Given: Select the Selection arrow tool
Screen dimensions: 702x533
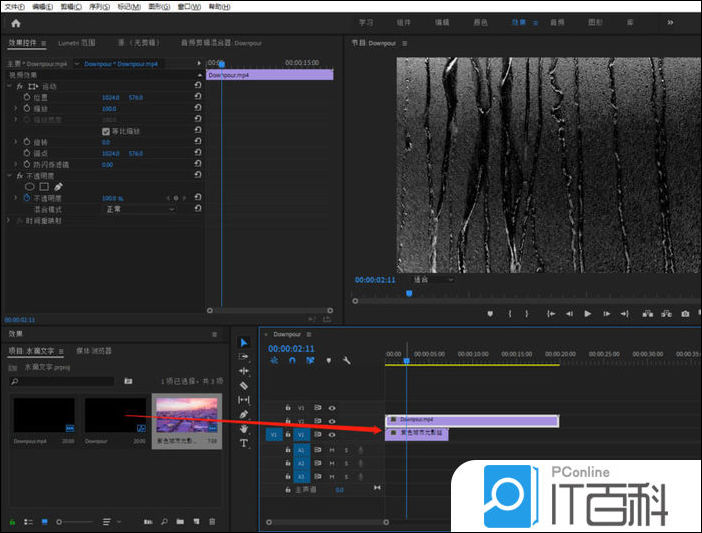Looking at the screenshot, I should [243, 342].
